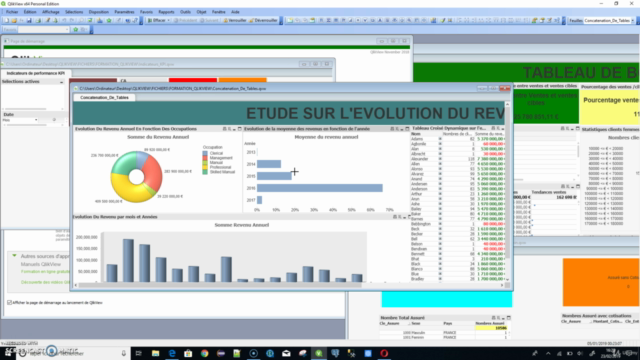The width and height of the screenshot is (640, 360).
Task: Click the Précédent selection button
Action: pos(186,20)
